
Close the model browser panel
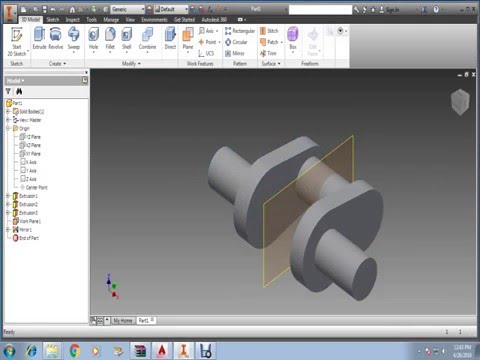86,72
